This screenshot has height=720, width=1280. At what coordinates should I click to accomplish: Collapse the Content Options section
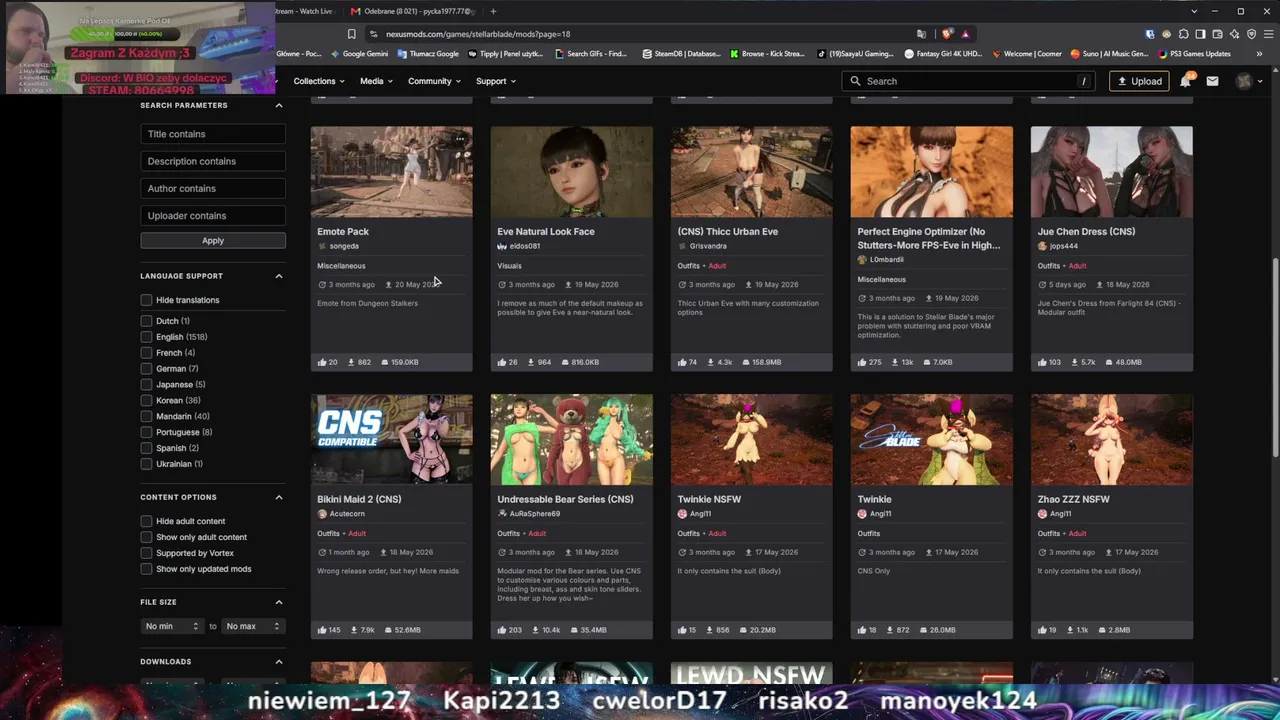tap(279, 497)
